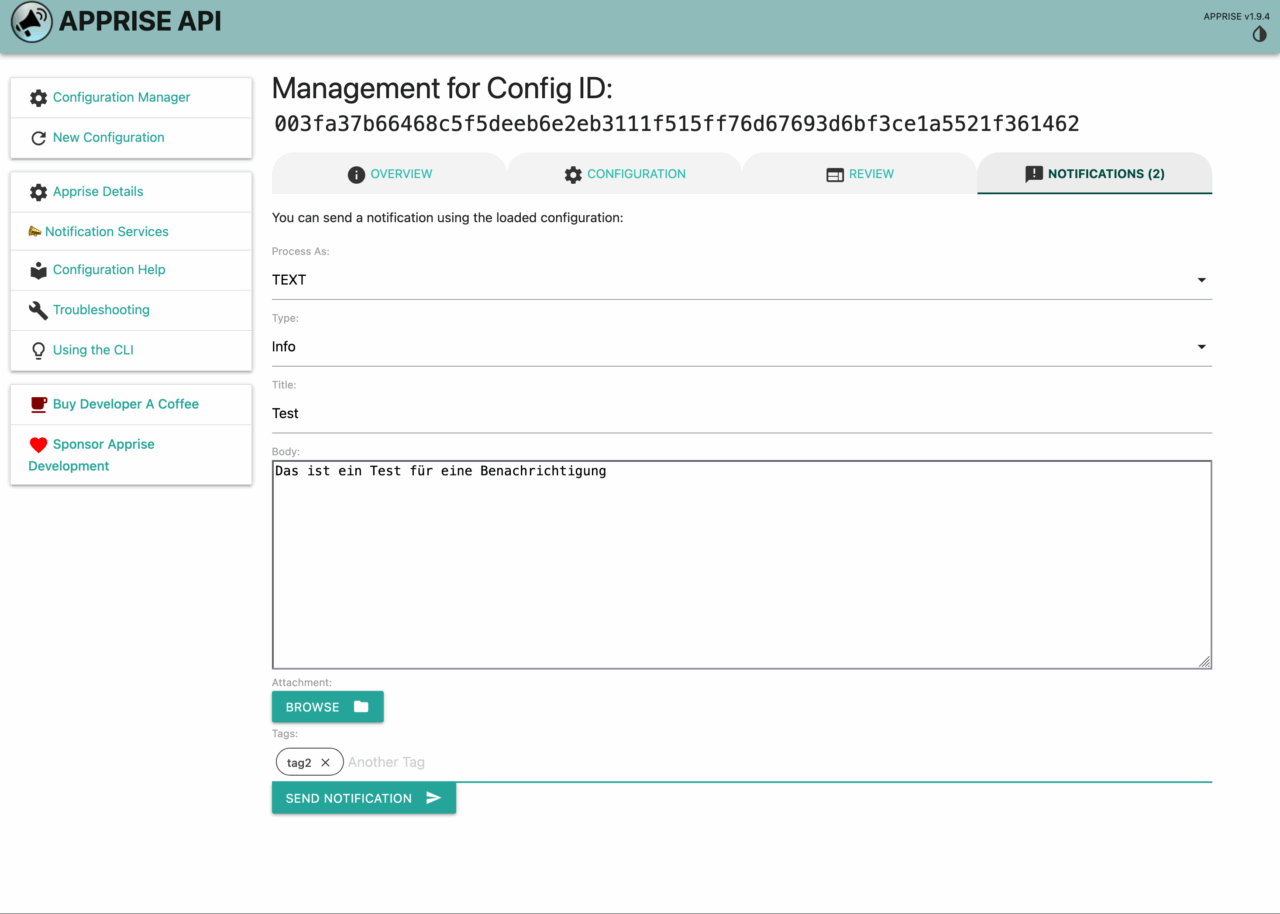The width and height of the screenshot is (1280, 914).
Task: Open Buy Developer A Coffee link
Action: point(126,403)
